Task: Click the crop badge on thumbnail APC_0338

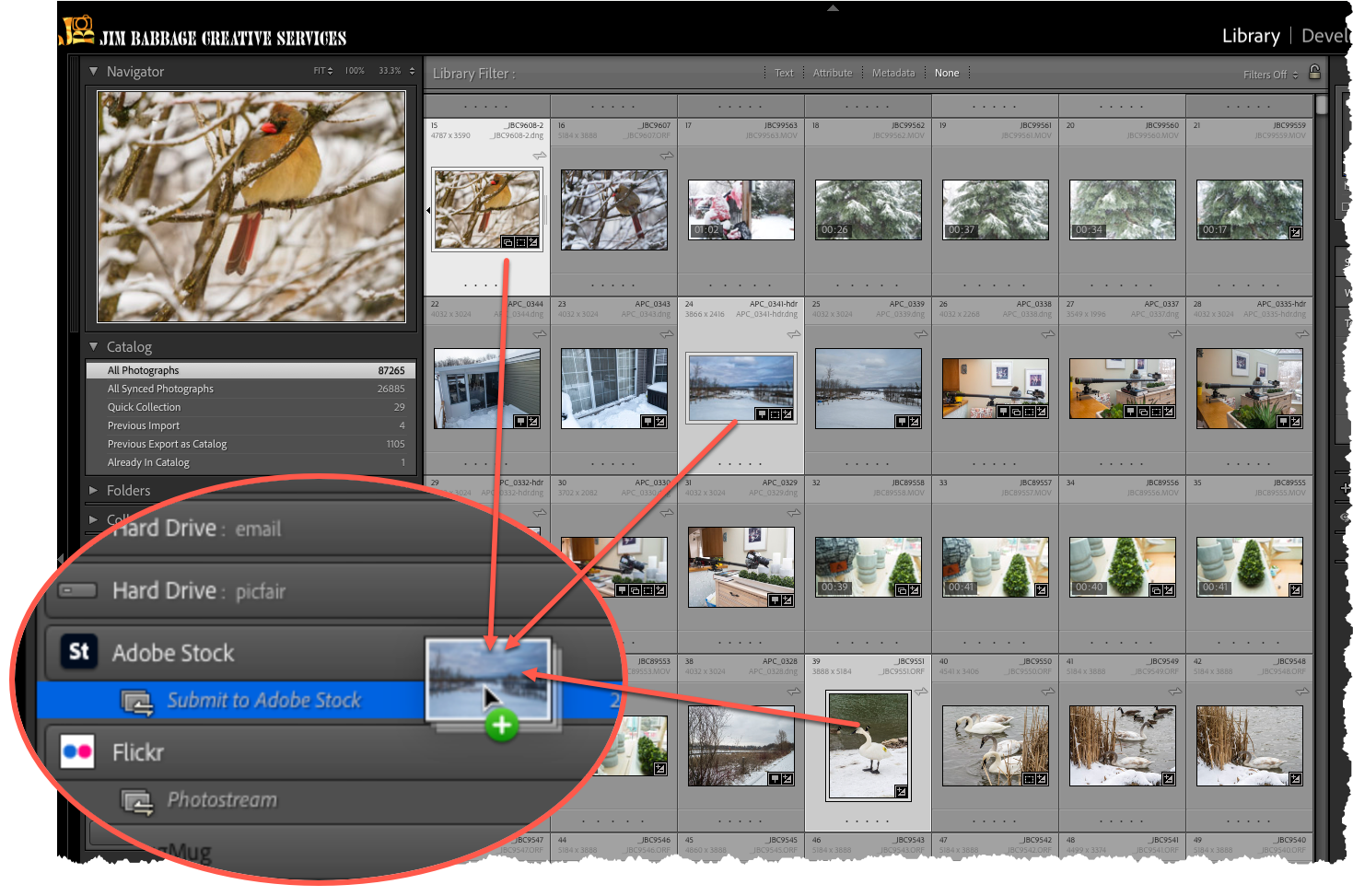Action: (1029, 412)
